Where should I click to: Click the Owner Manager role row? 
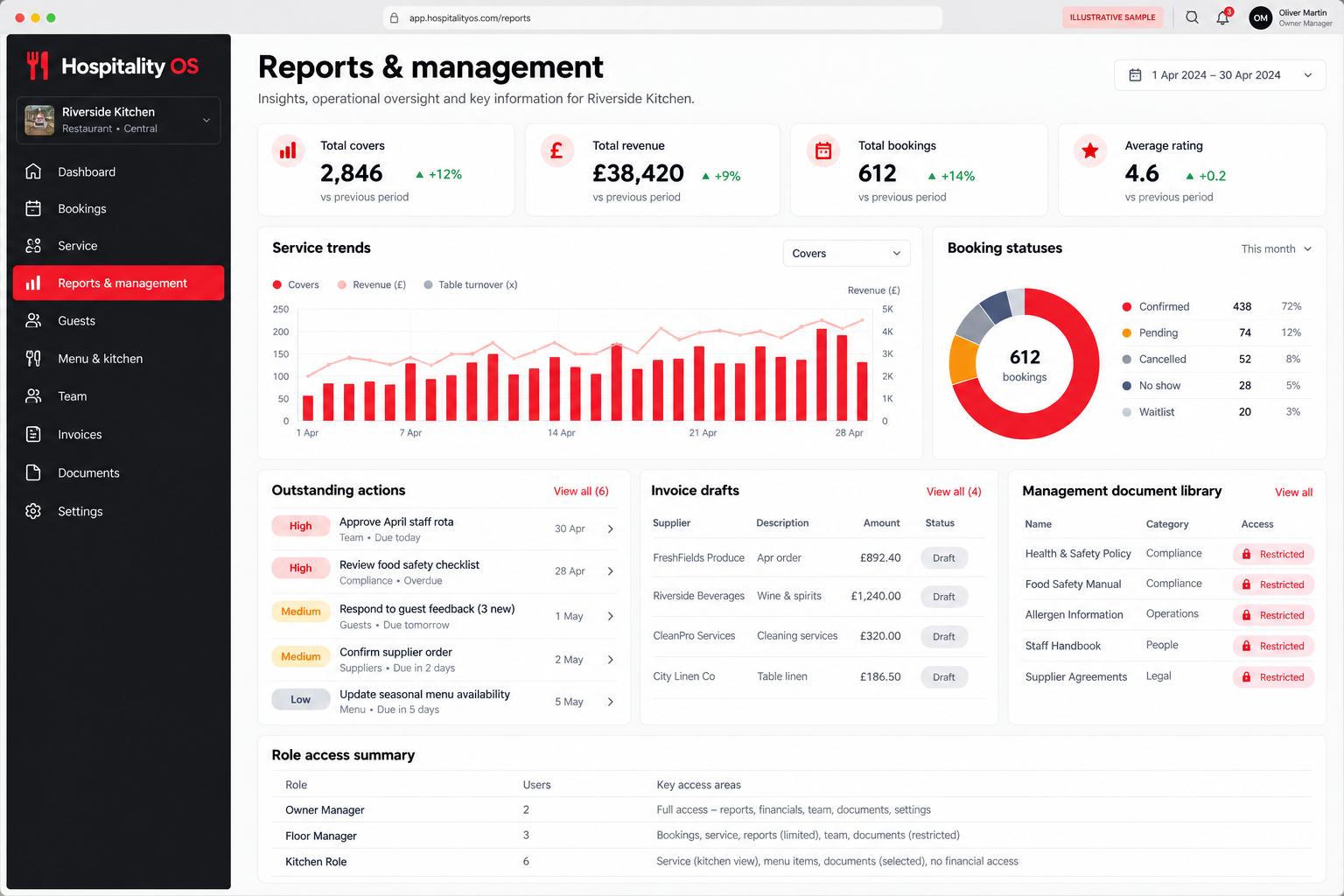point(792,810)
